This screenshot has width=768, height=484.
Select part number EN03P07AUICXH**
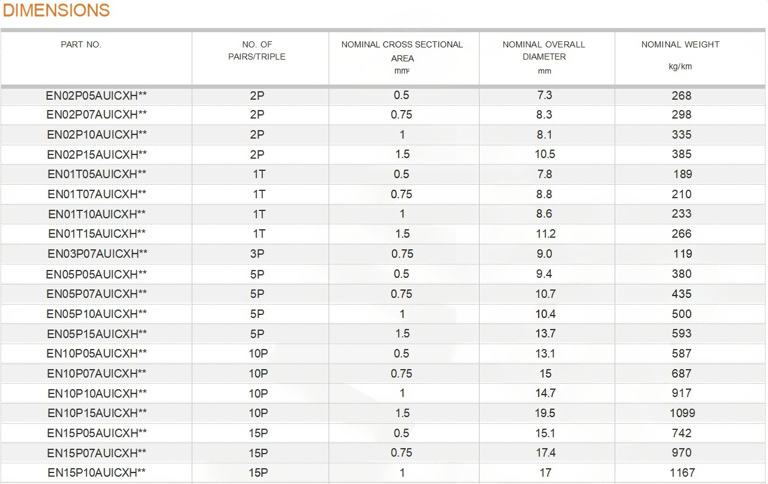(x=97, y=254)
